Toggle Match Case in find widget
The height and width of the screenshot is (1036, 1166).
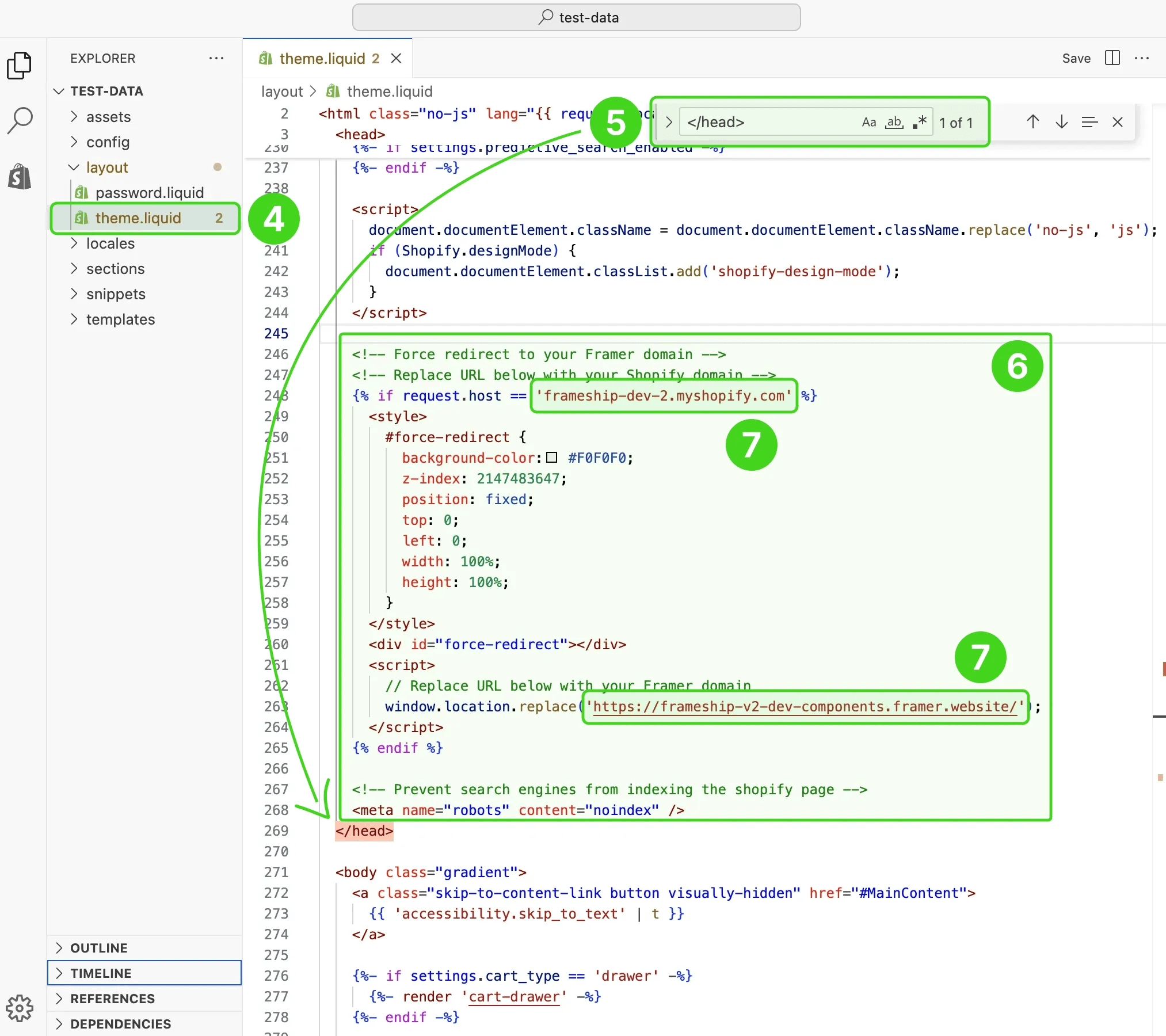click(x=868, y=122)
